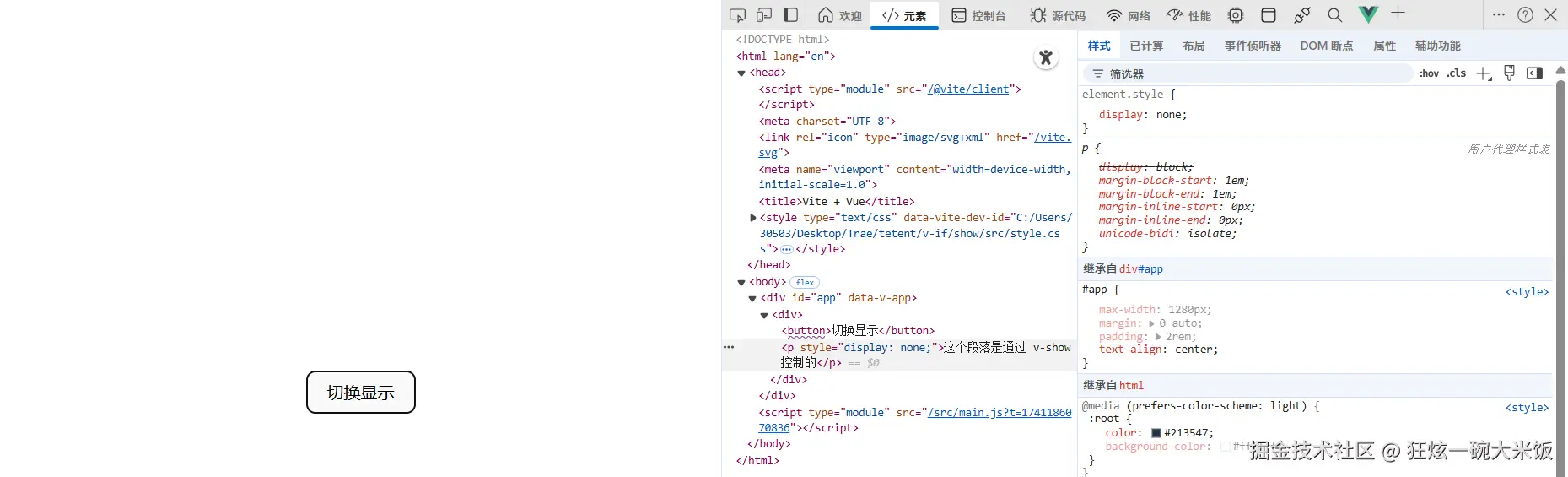Screen dimensions: 1568x477
Task: Select the 元素 elements tab
Action: pos(904,15)
